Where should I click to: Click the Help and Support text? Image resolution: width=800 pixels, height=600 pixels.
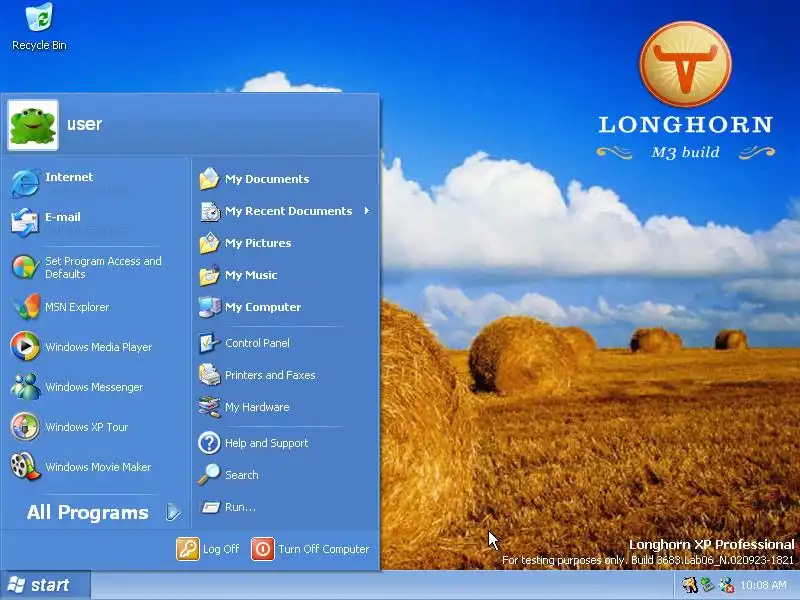click(x=266, y=443)
